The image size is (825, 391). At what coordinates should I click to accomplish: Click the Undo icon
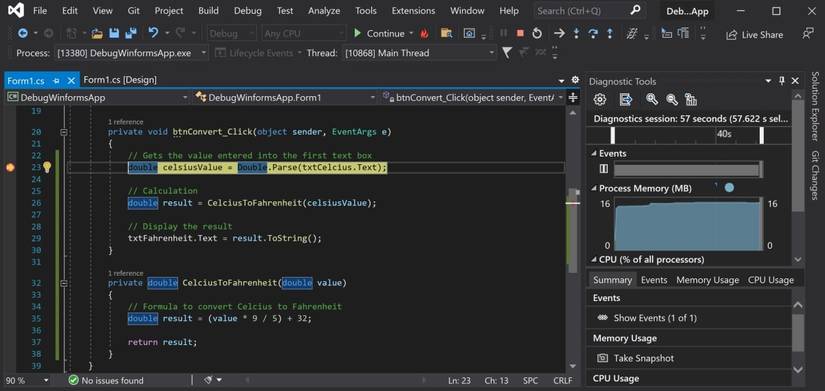pyautogui.click(x=153, y=33)
